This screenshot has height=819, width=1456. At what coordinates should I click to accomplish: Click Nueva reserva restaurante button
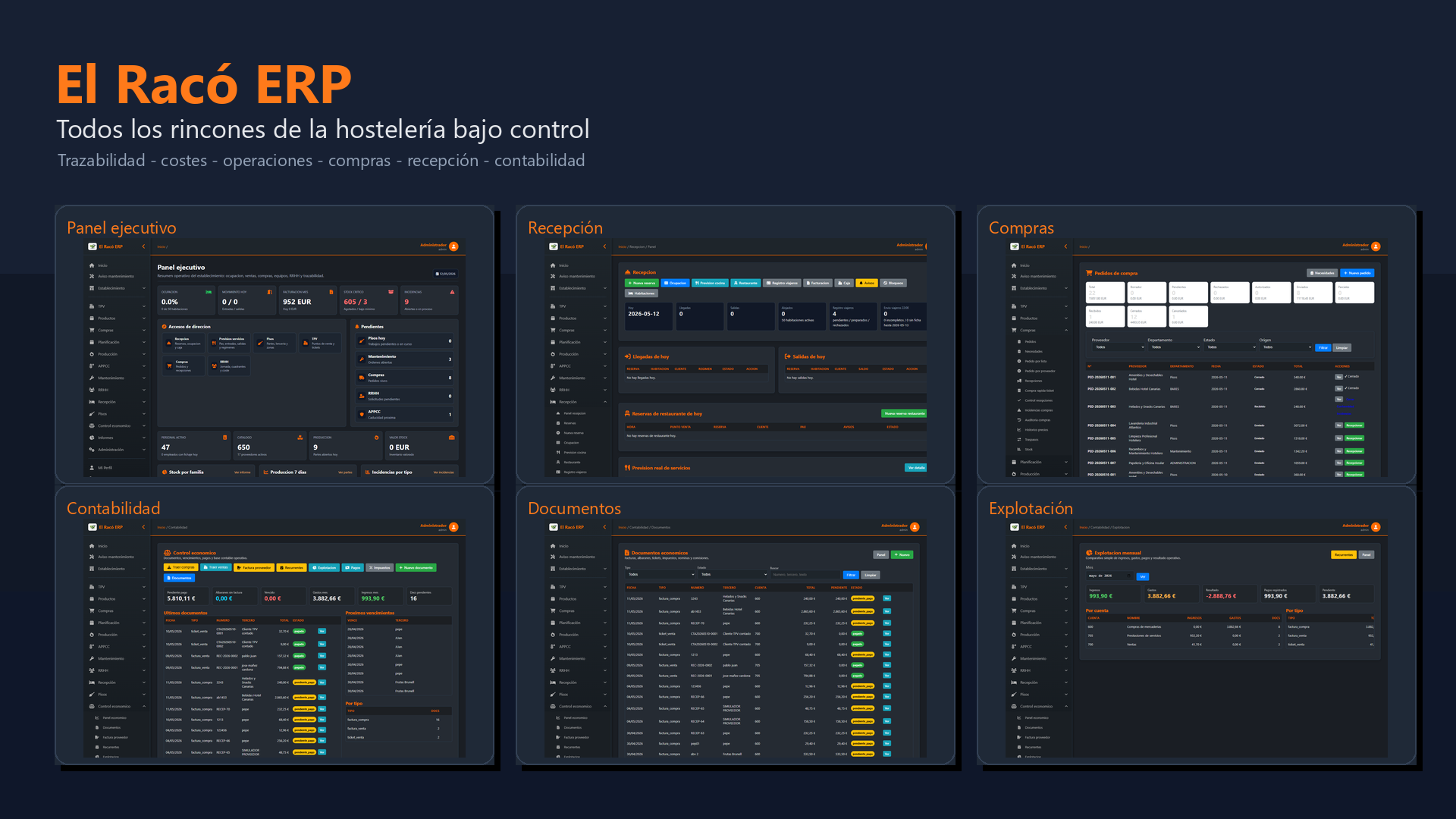click(x=904, y=413)
